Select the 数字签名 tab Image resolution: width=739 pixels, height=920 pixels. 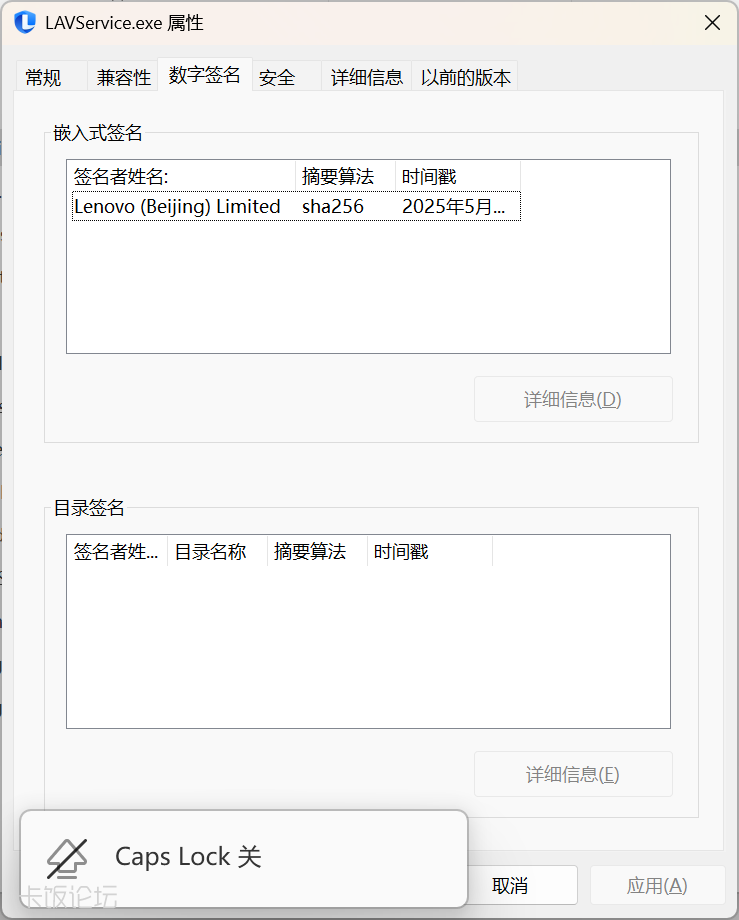205,75
